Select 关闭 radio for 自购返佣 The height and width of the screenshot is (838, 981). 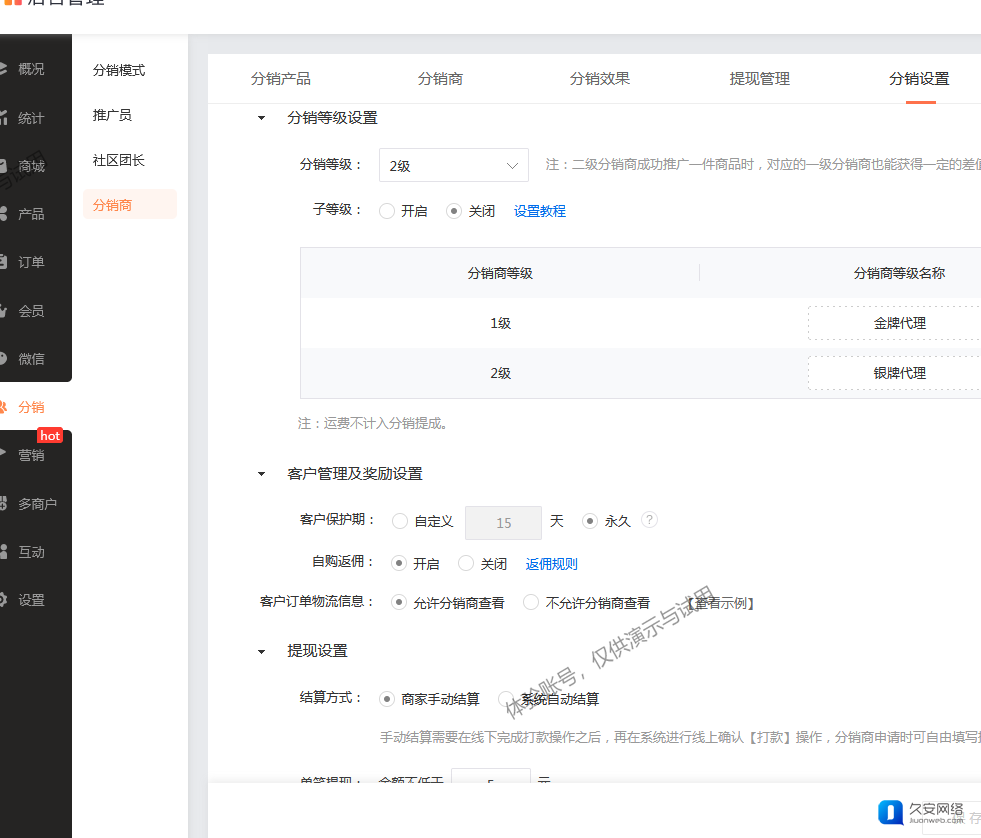click(466, 564)
